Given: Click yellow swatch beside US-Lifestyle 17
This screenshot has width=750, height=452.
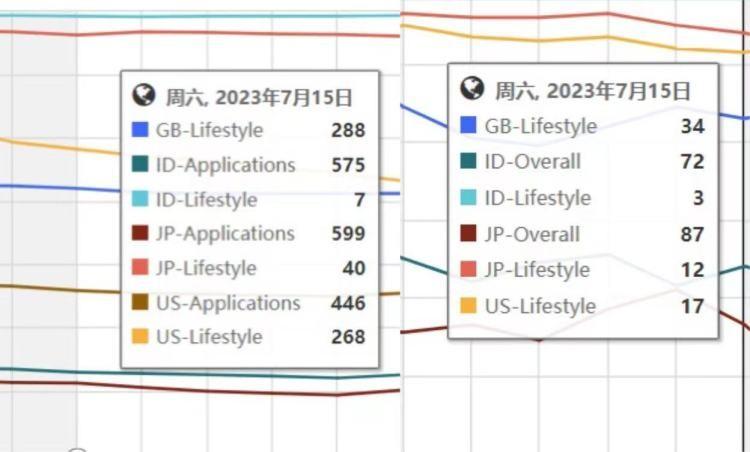Looking at the screenshot, I should (x=468, y=307).
